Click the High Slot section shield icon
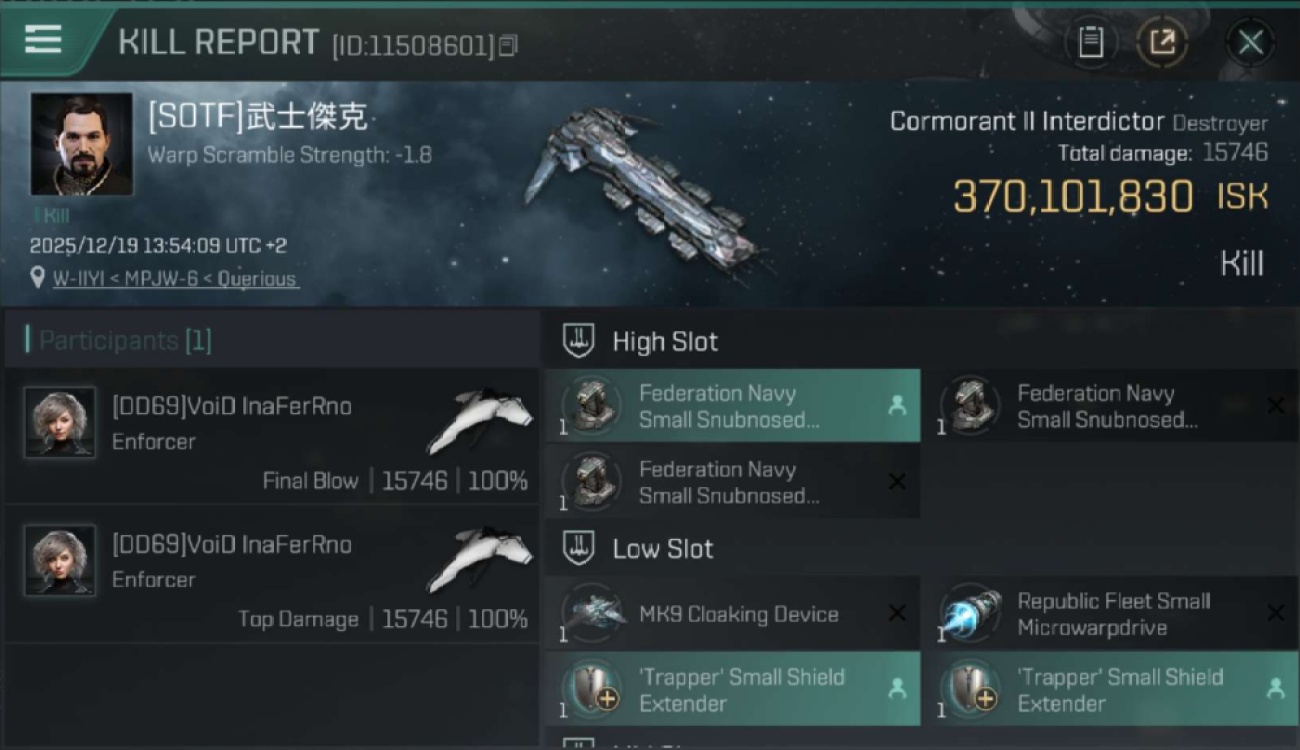The height and width of the screenshot is (750, 1300). [x=578, y=341]
